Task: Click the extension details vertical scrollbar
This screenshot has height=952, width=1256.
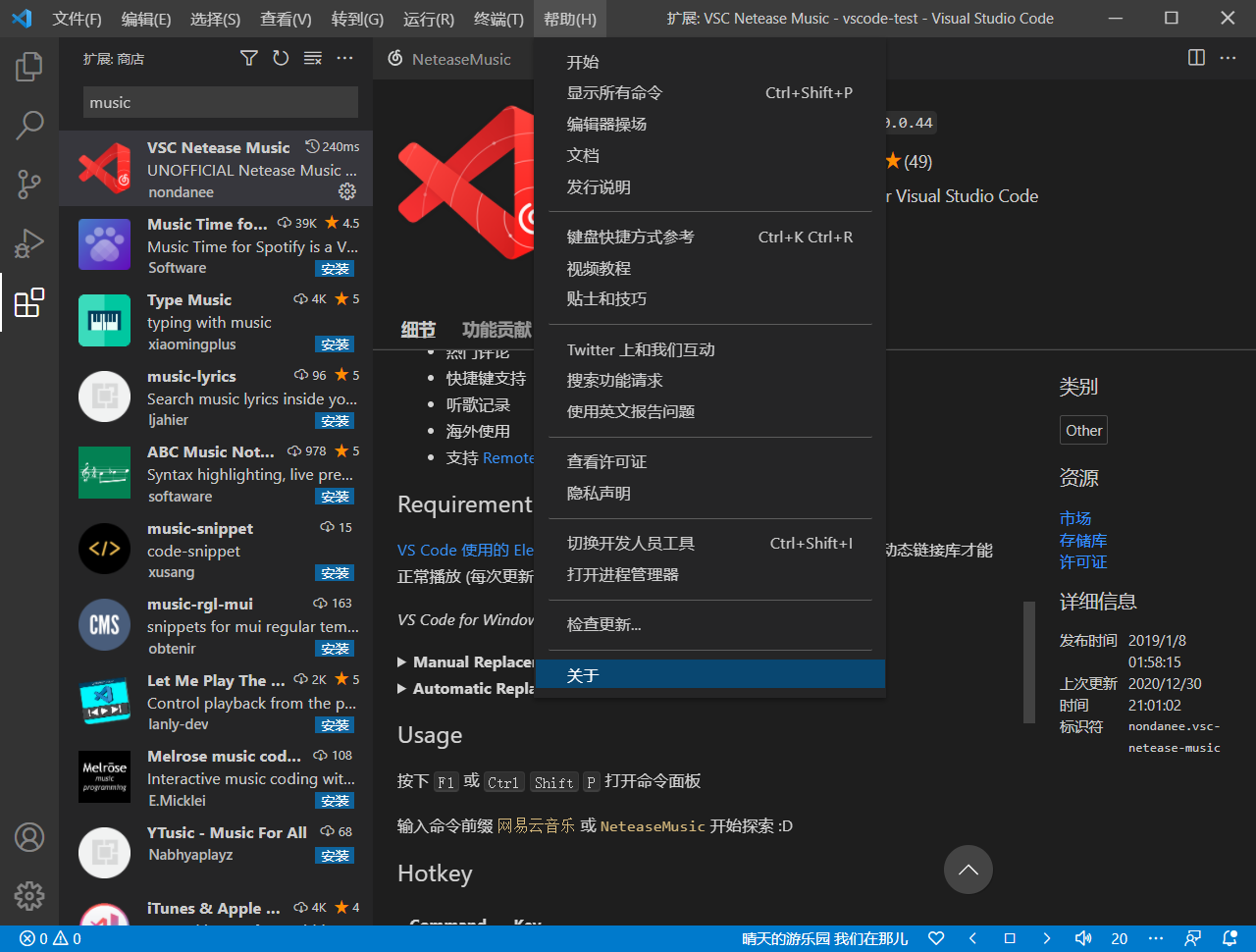Action: (x=1029, y=662)
